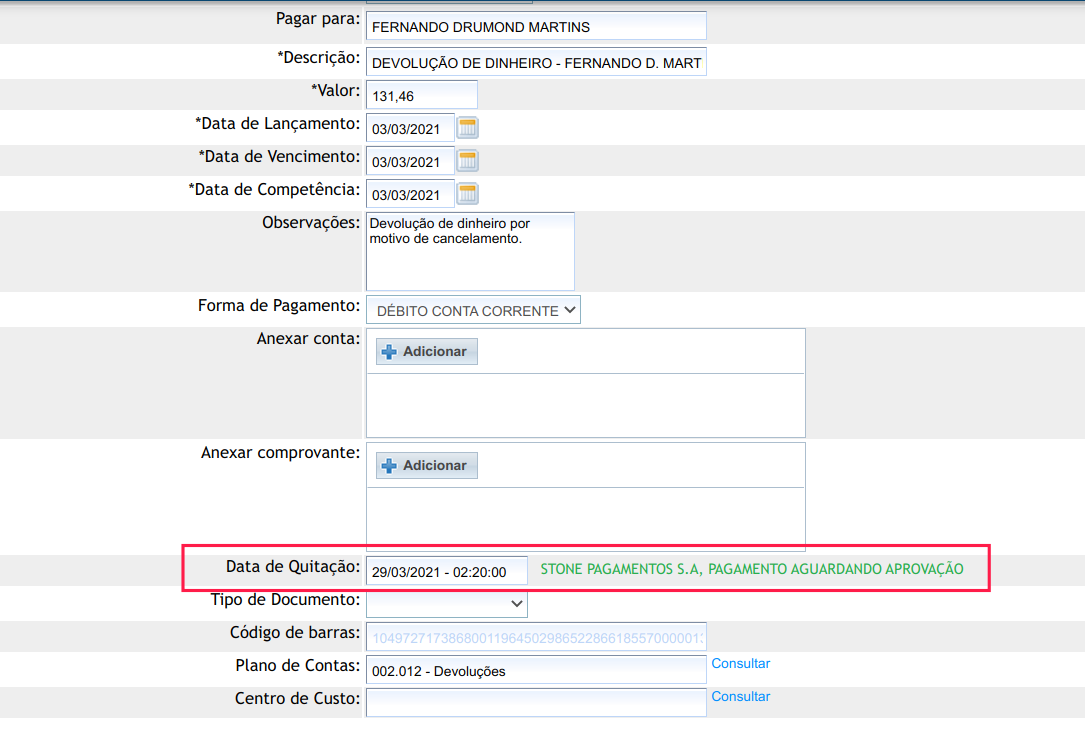Click into the Descrição input field
This screenshot has width=1085, height=743.
coord(536,62)
